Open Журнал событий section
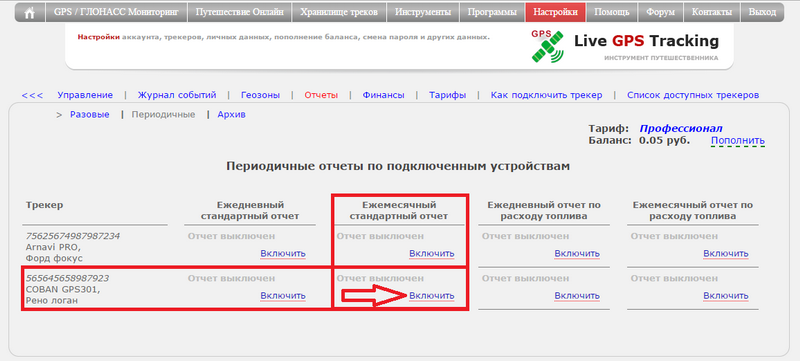The width and height of the screenshot is (800, 361). point(177,95)
